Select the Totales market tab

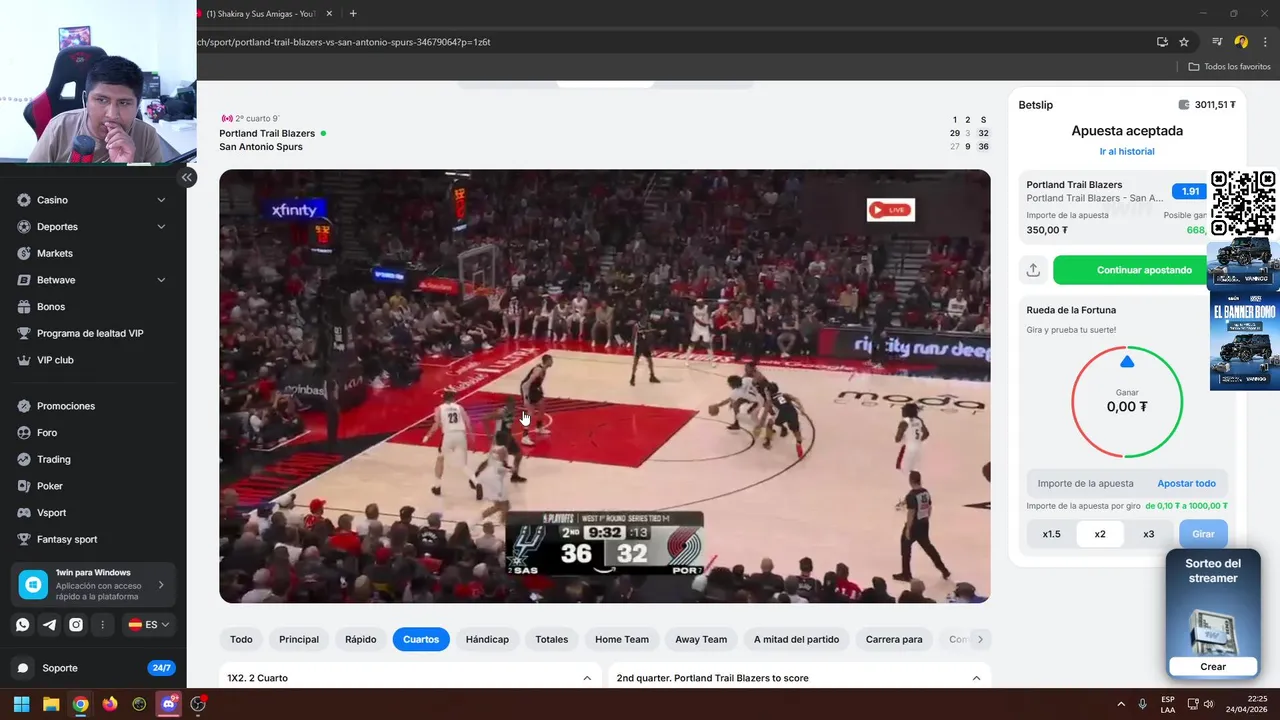coord(551,639)
